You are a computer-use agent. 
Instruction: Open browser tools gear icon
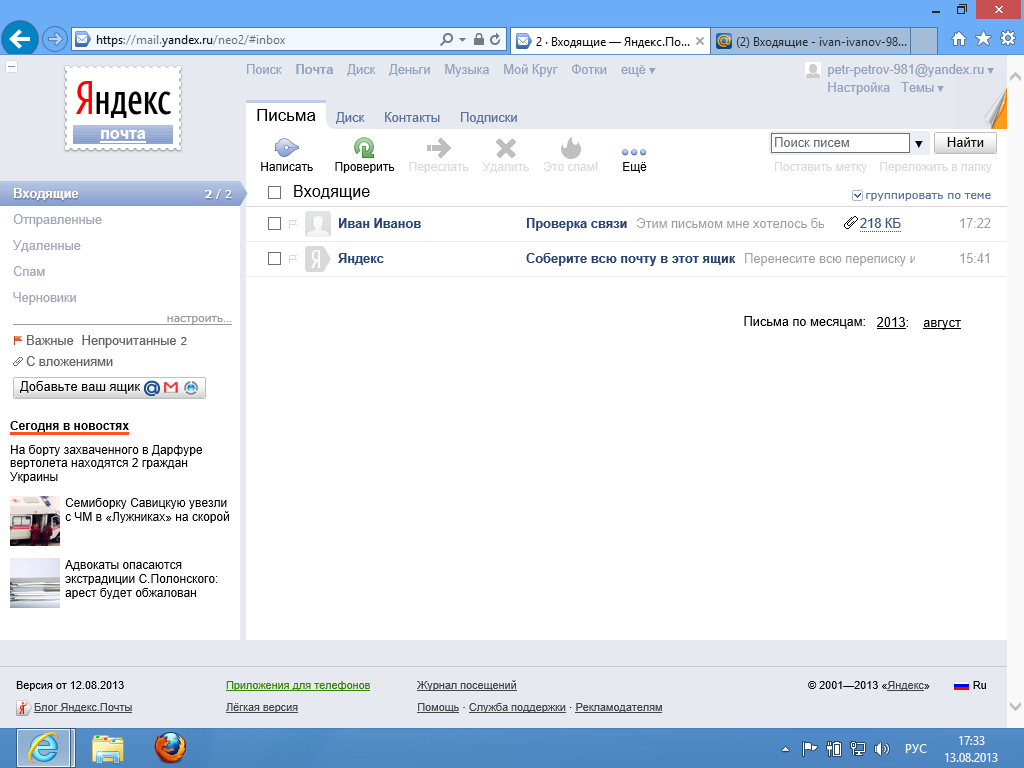click(1008, 39)
